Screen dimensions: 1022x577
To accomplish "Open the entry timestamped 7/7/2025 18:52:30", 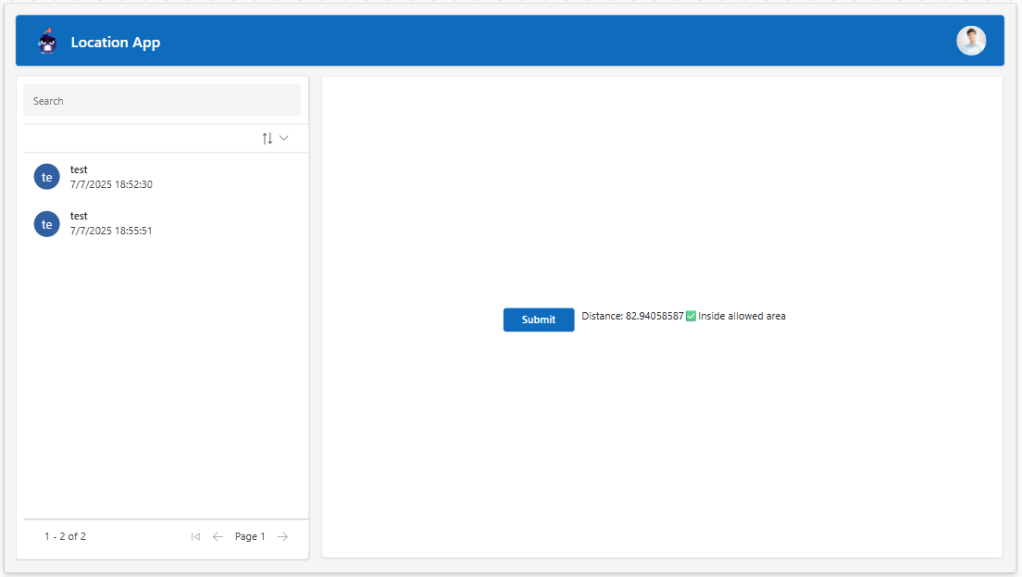I will point(111,185).
